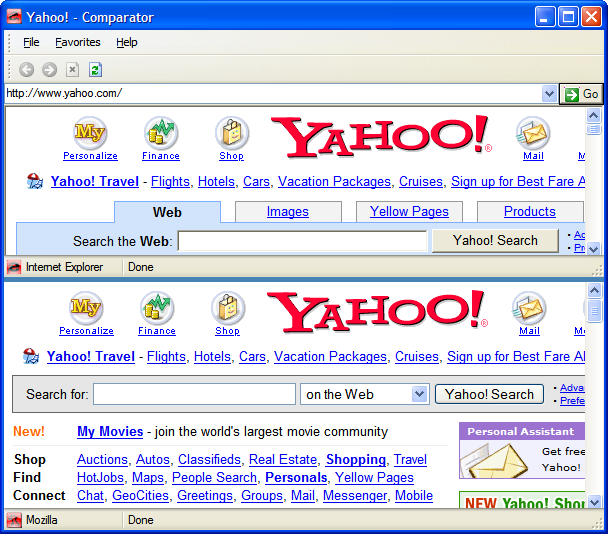Open the Favorites menu
Viewport: 608px width, 534px height.
(78, 42)
